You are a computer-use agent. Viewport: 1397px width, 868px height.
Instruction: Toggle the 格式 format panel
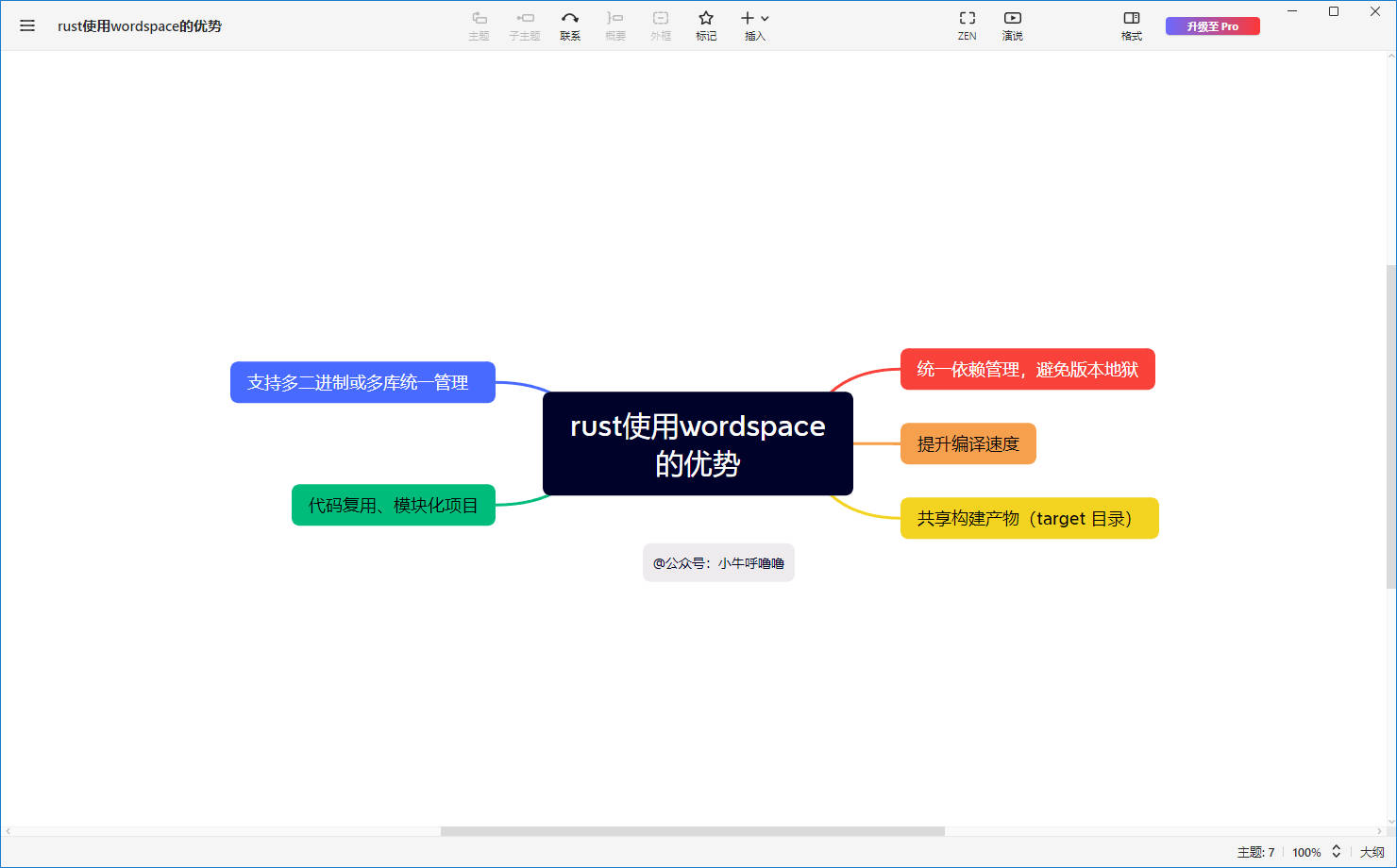tap(1132, 25)
